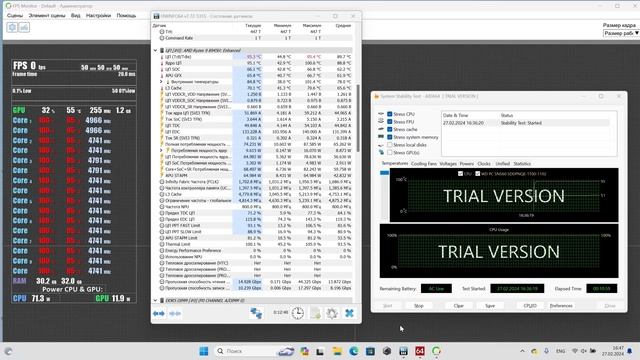This screenshot has width=640, height=360.
Task: Show hidden tray icons chevron
Action: [x=522, y=351]
